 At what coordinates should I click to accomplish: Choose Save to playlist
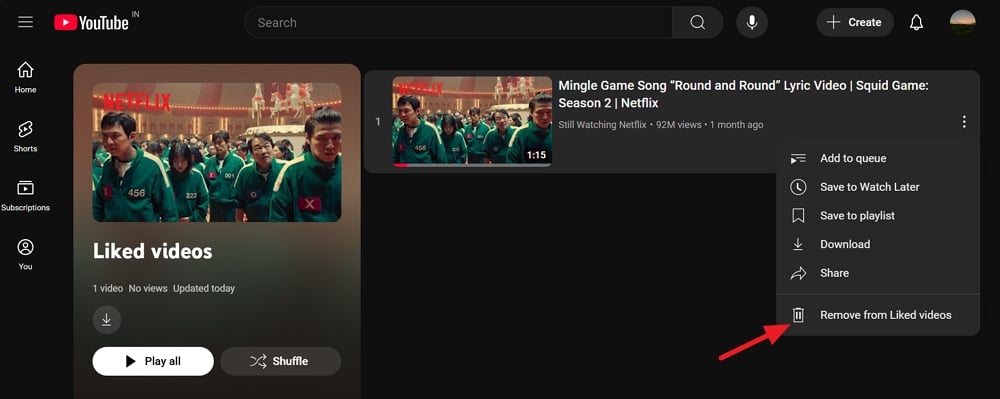[x=878, y=215]
